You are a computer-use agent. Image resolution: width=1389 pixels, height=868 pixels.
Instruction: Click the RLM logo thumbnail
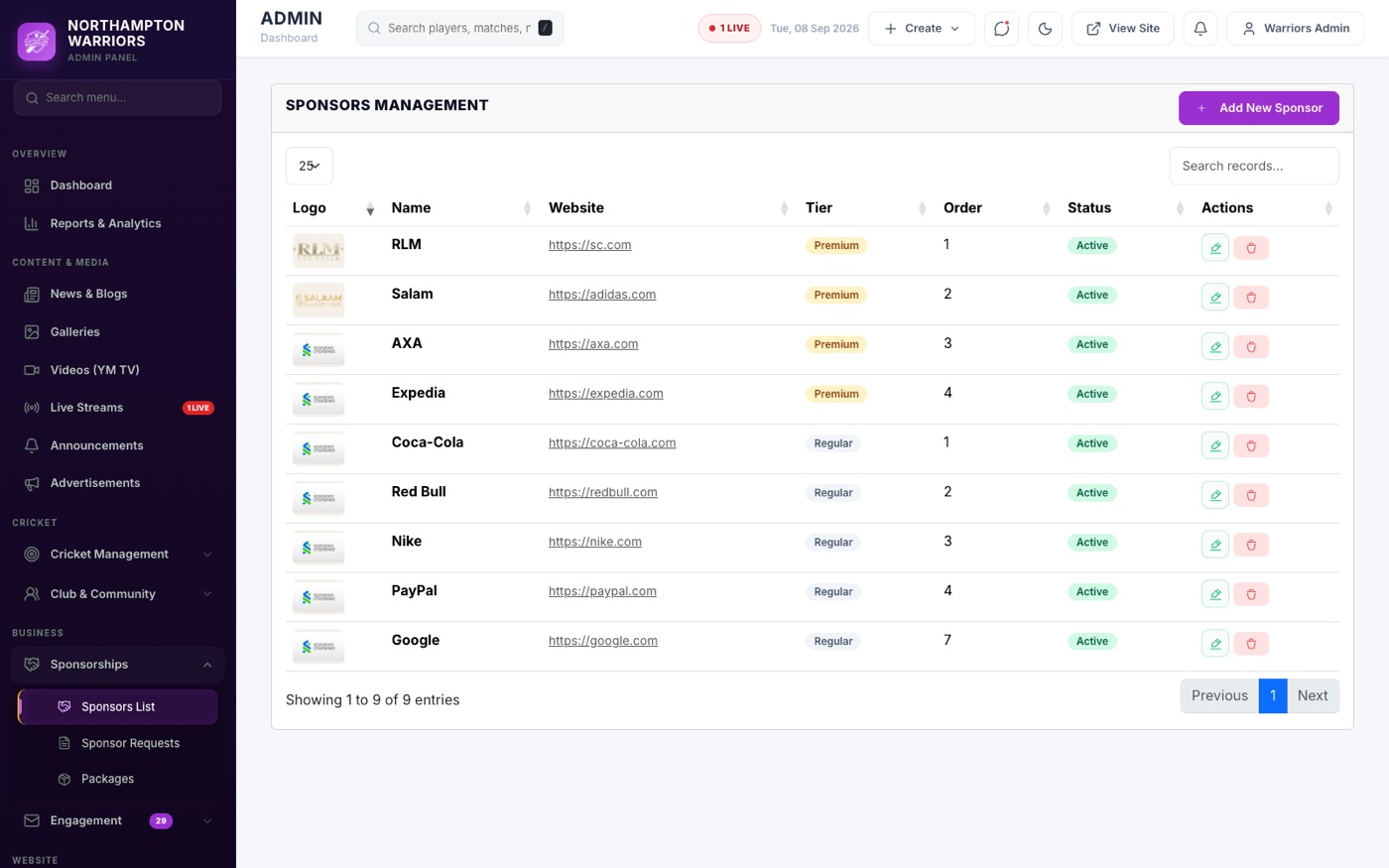pos(318,251)
